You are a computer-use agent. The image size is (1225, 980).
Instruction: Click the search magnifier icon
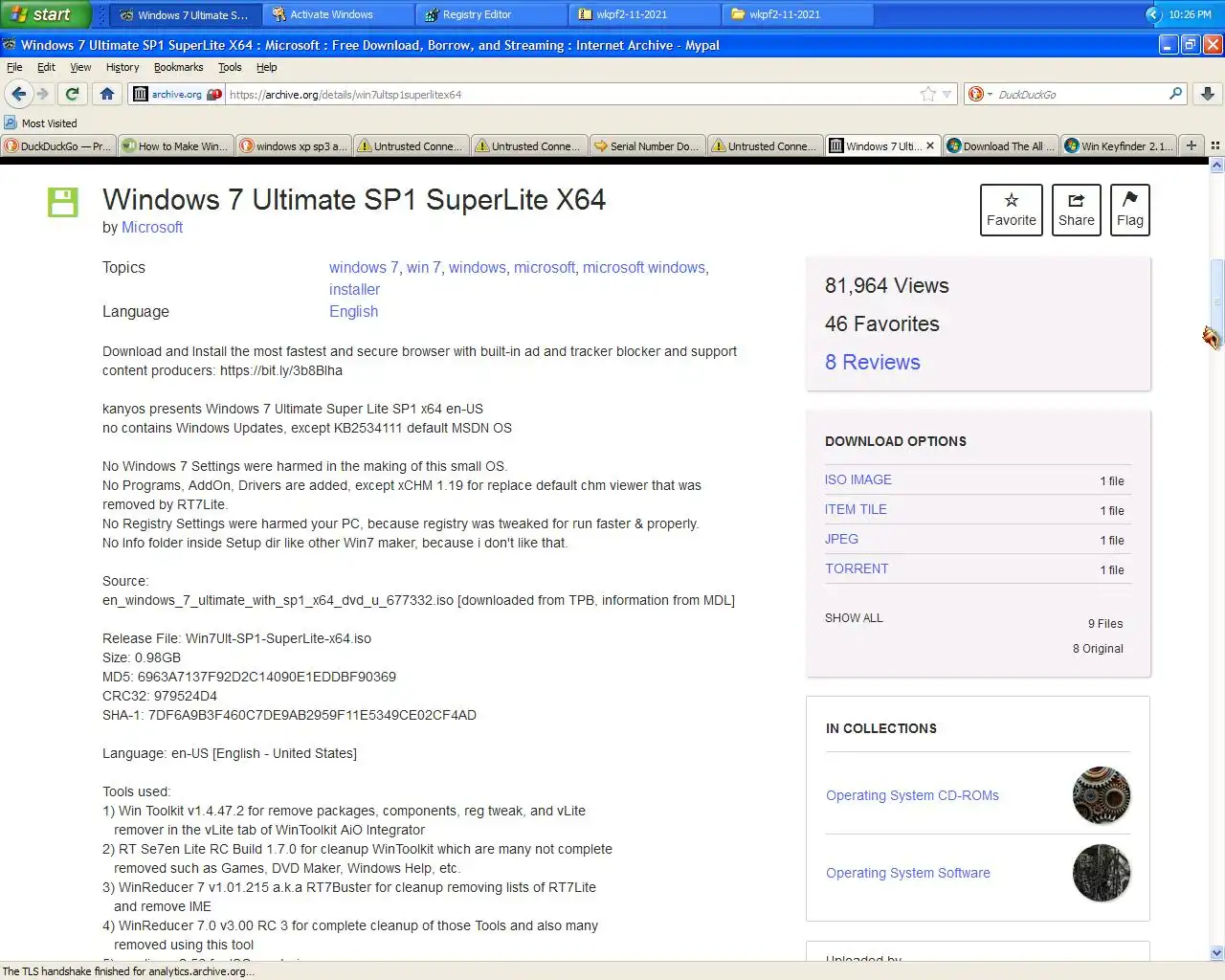tap(1175, 94)
